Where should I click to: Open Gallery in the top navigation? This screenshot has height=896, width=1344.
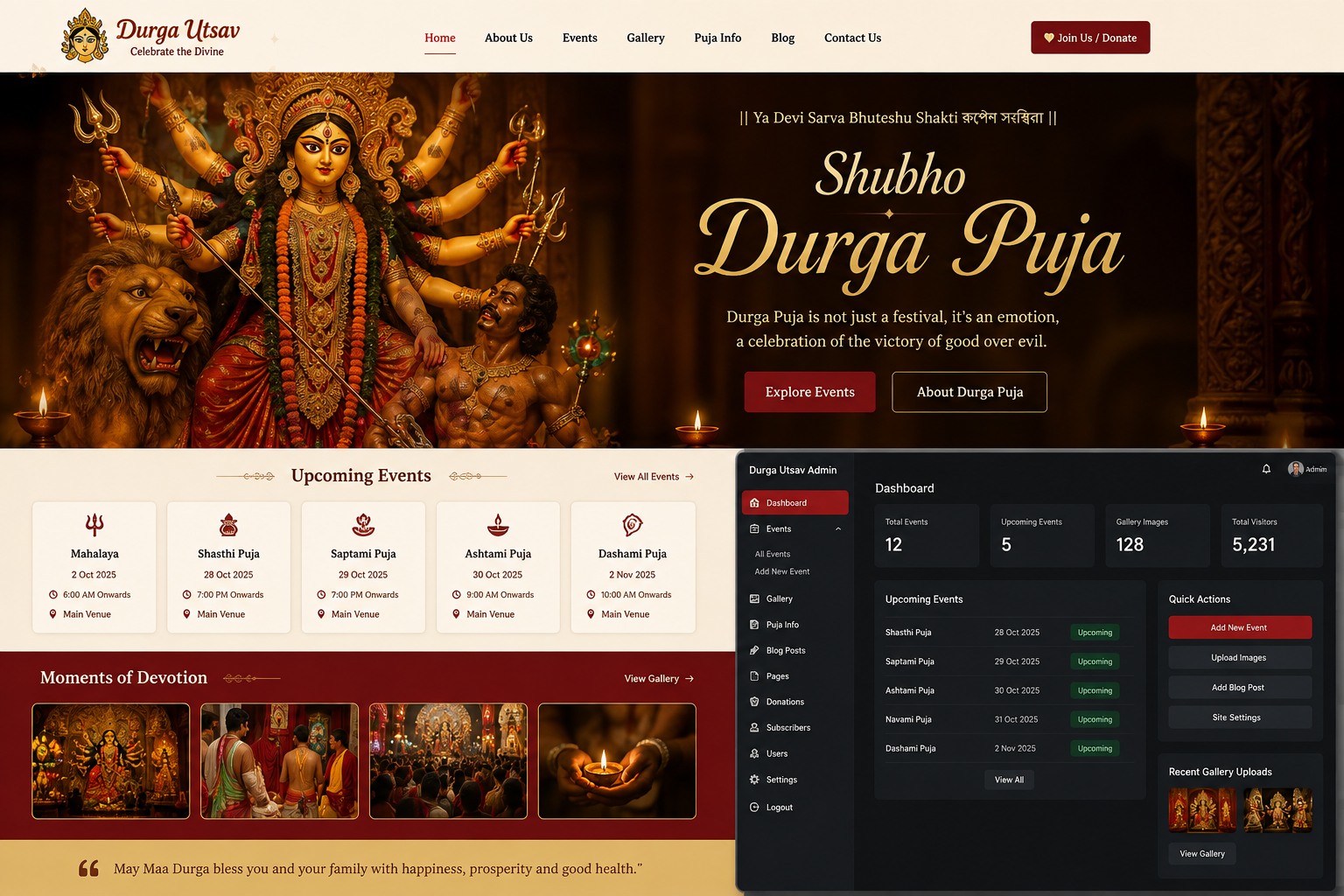[x=646, y=38]
